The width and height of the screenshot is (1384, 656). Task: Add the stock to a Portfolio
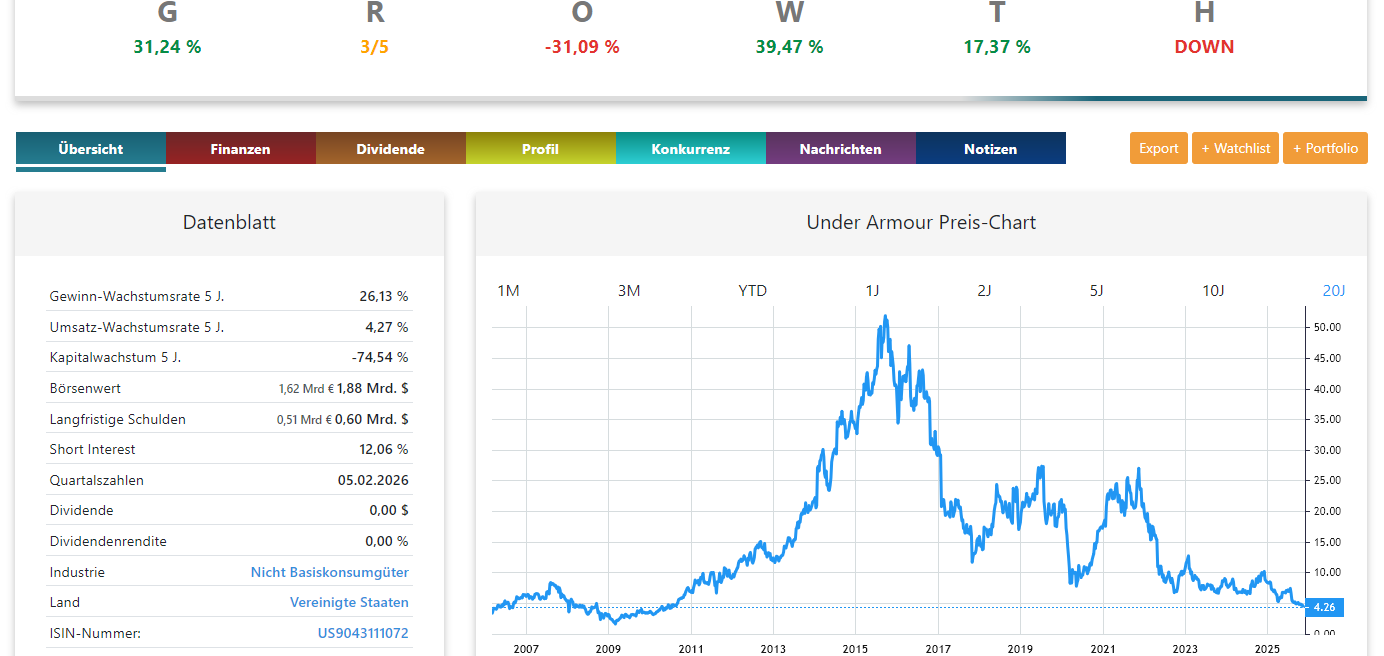1325,147
